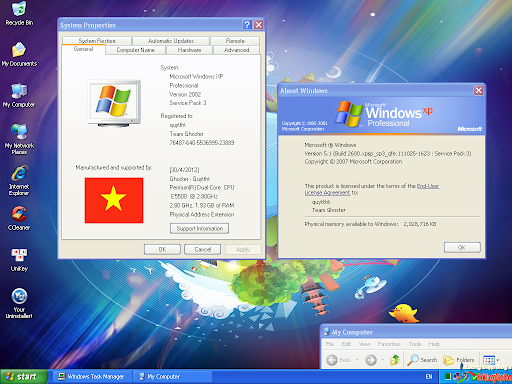Open the Favorites menu

[389, 344]
